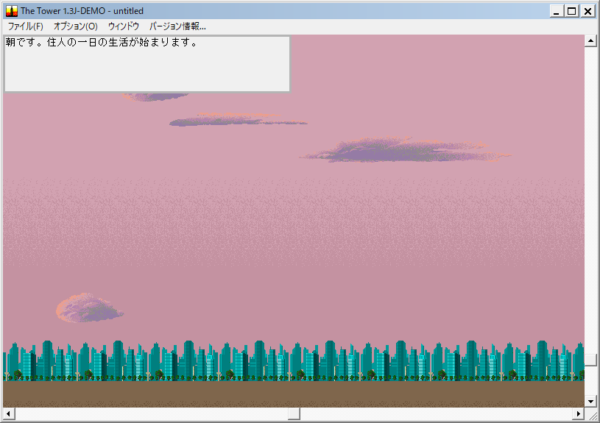Click the vertical scrollbar thumb near bottom
The height and width of the screenshot is (423, 600).
591,359
